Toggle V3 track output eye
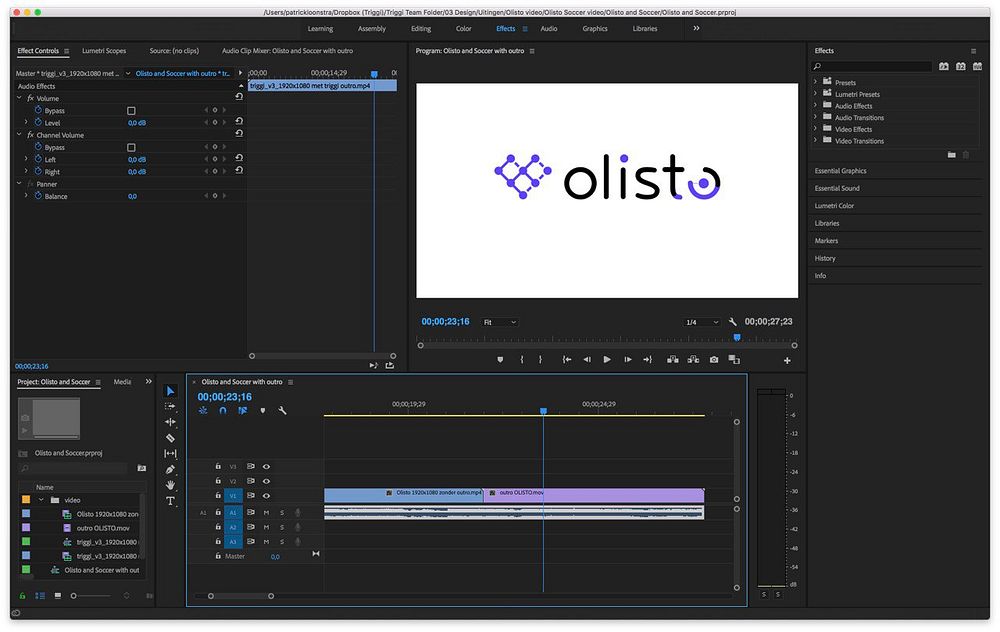Screen dimensions: 1000x632 [266, 467]
